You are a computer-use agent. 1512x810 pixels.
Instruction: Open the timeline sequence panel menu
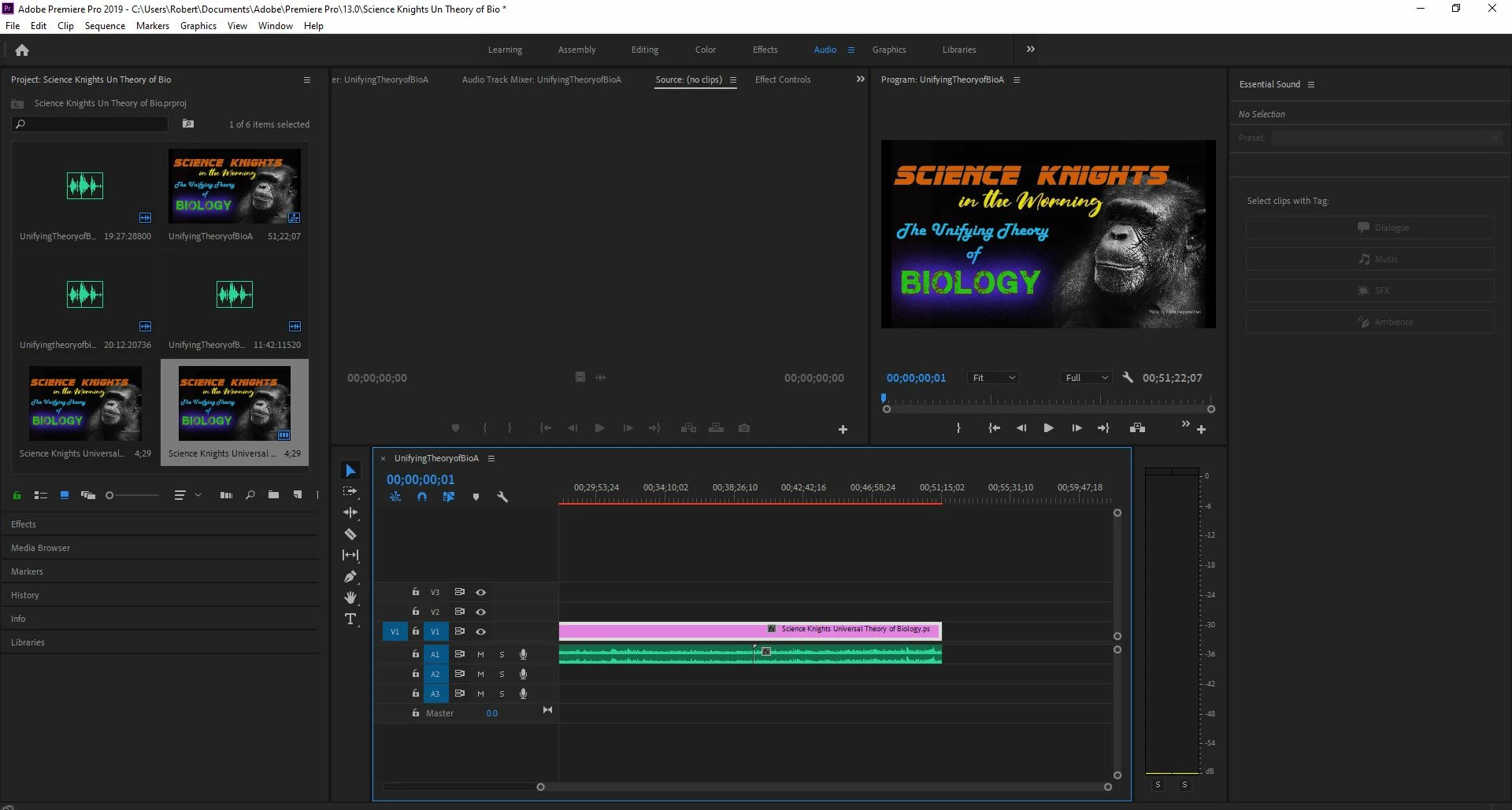point(491,458)
